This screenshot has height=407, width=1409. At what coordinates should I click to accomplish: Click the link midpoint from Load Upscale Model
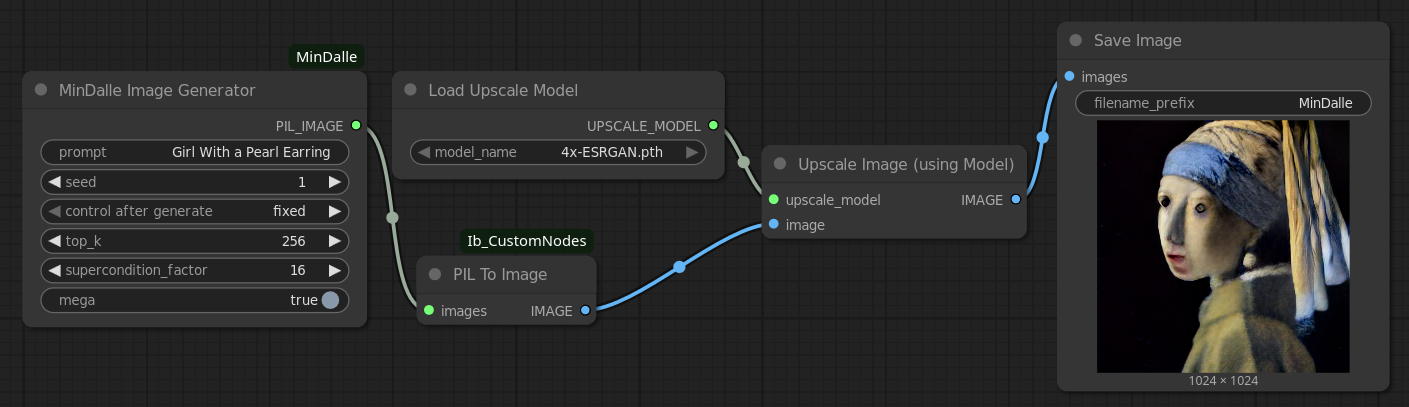pyautogui.click(x=743, y=162)
